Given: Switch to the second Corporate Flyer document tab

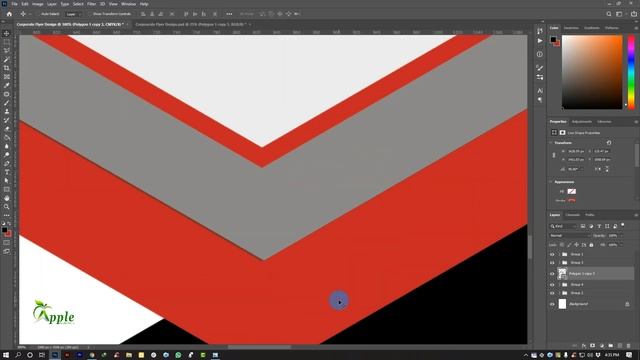Looking at the screenshot, I should click(x=191, y=24).
